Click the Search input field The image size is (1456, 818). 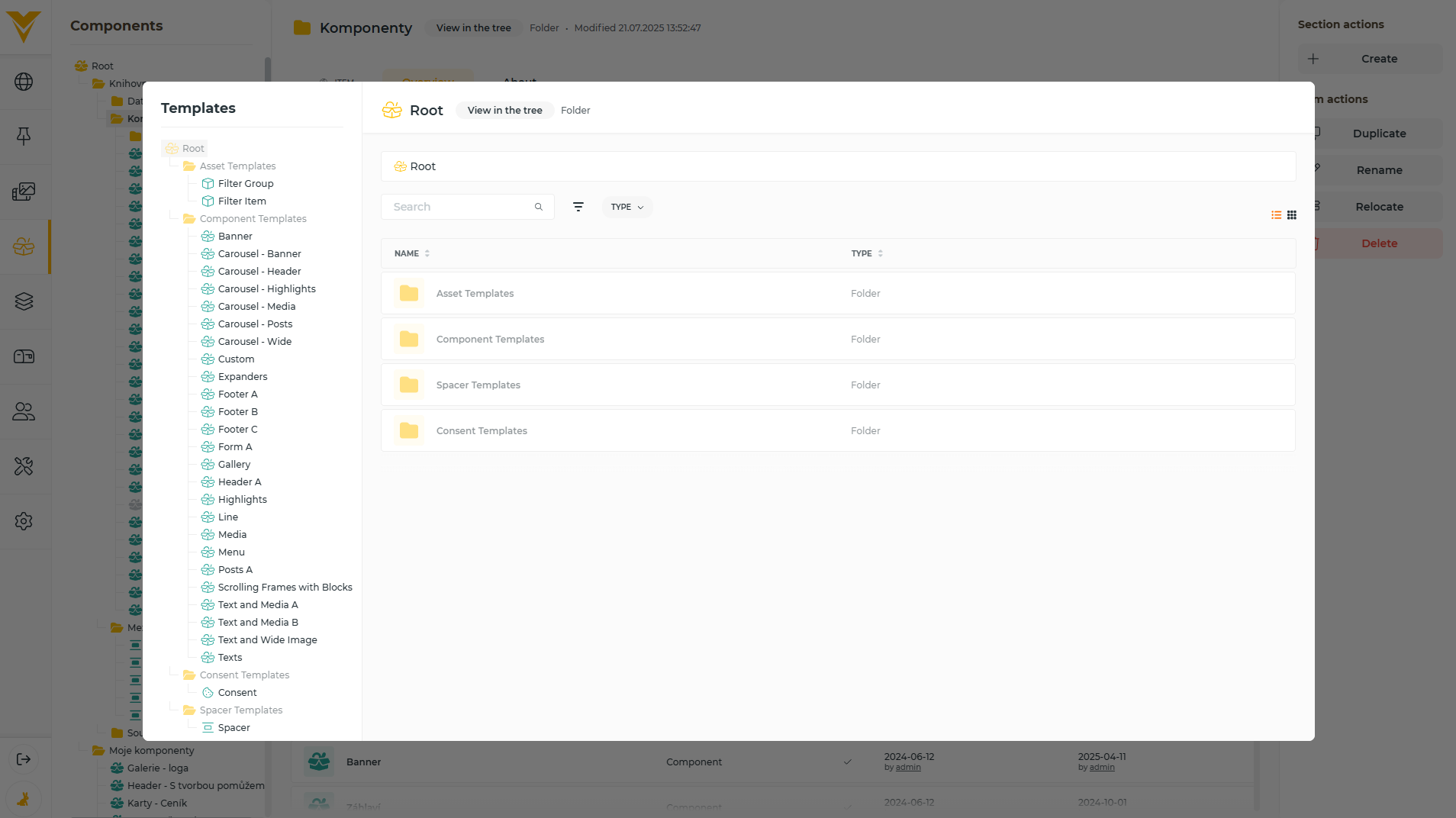tap(460, 207)
